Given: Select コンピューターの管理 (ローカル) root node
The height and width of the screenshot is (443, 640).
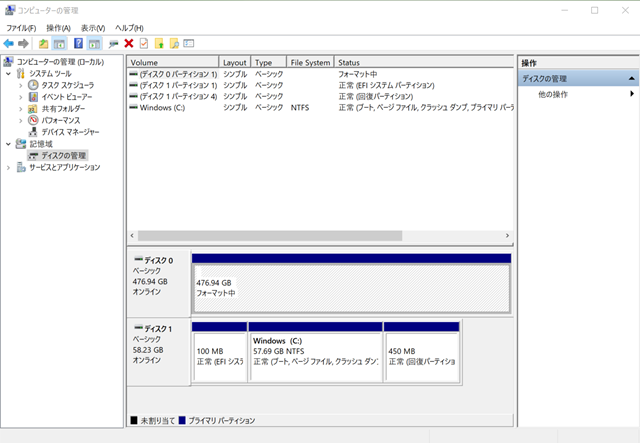Looking at the screenshot, I should [x=60, y=62].
